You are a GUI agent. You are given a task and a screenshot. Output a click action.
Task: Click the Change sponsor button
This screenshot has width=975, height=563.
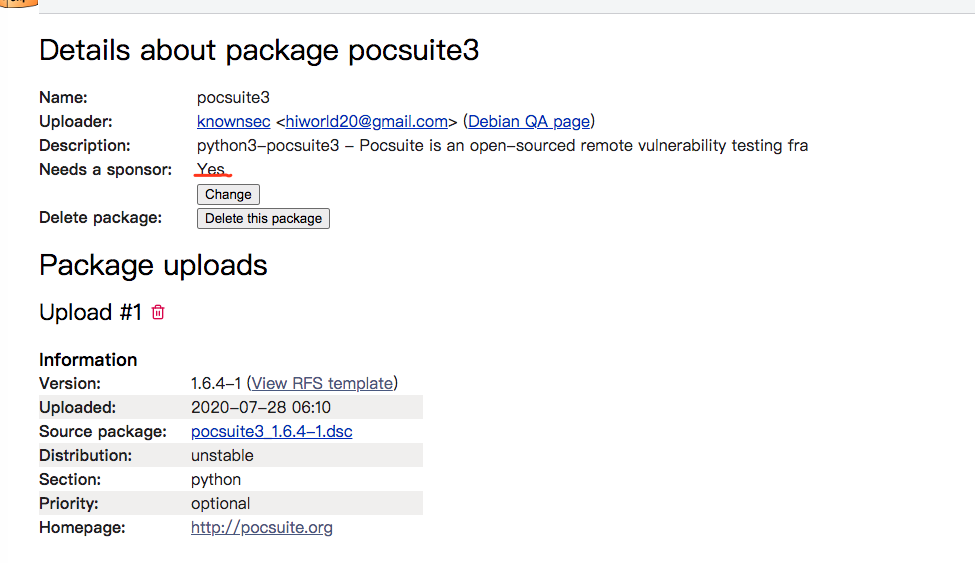(228, 194)
